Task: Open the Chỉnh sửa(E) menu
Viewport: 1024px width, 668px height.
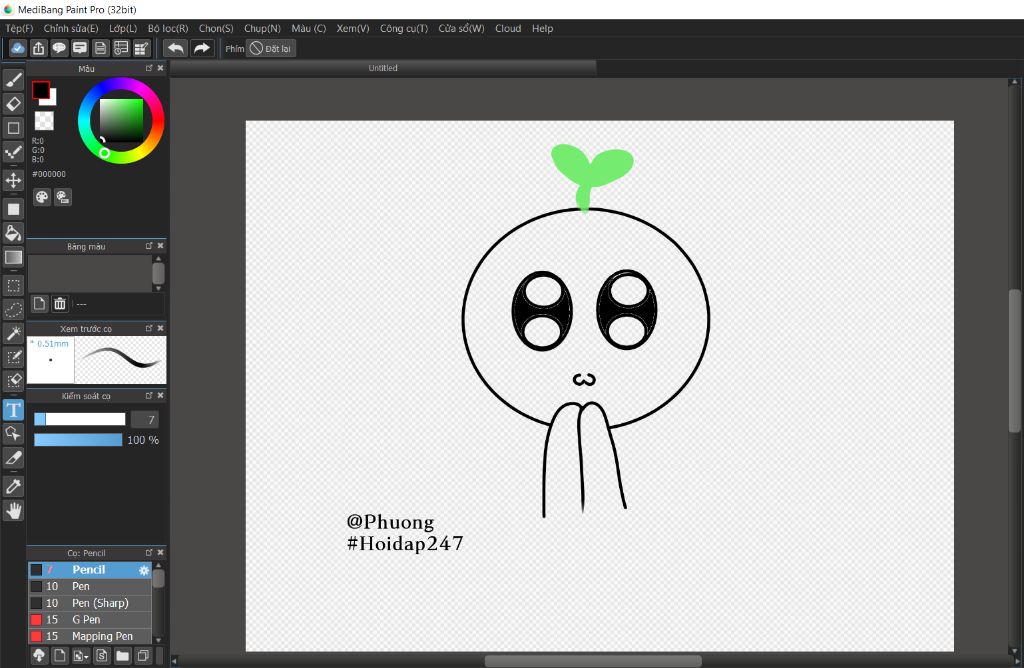Action: tap(71, 29)
